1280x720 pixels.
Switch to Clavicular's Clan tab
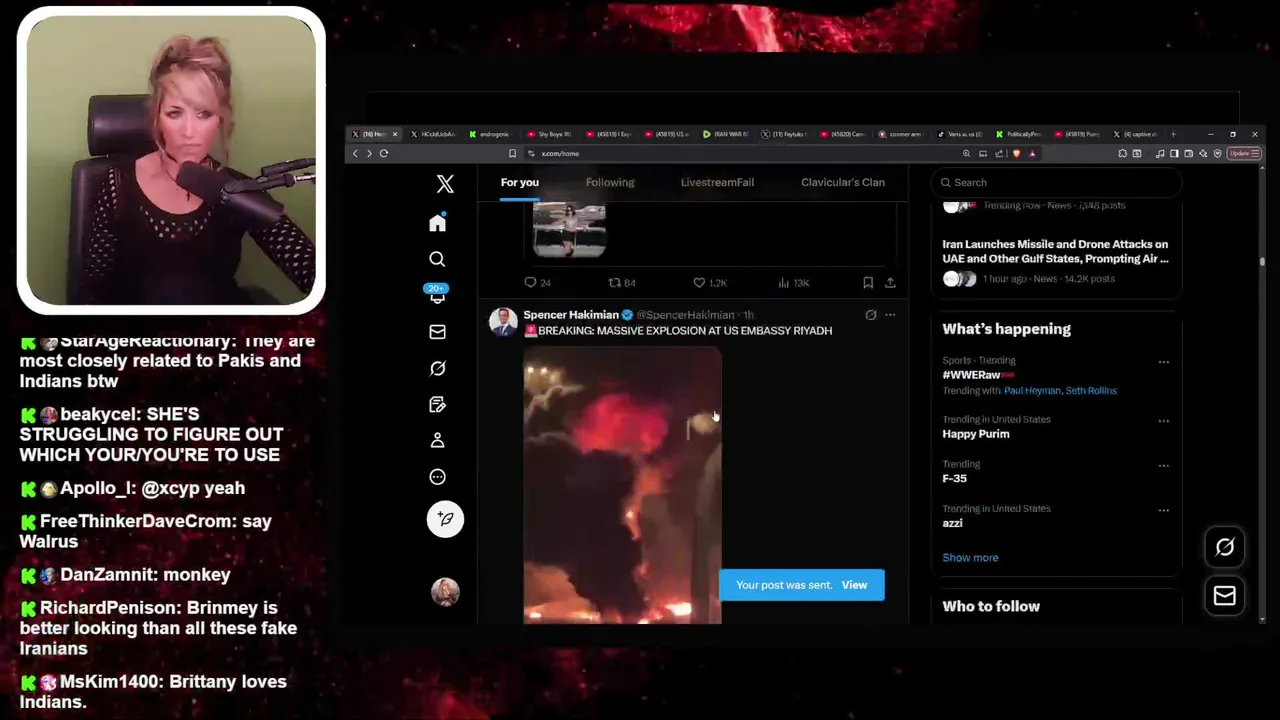pyautogui.click(x=843, y=182)
